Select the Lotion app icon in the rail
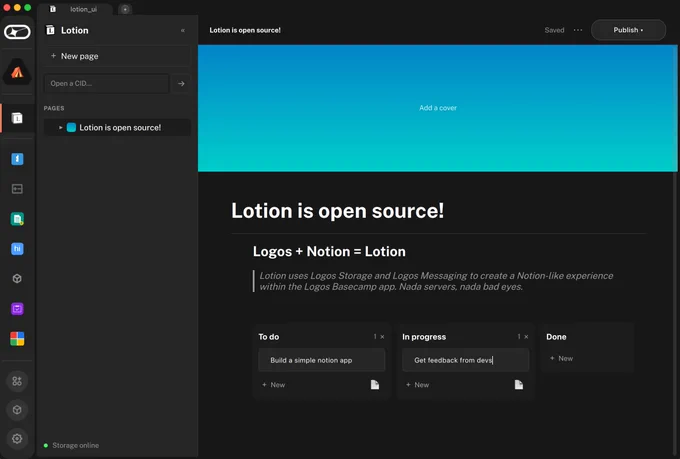 [17, 118]
